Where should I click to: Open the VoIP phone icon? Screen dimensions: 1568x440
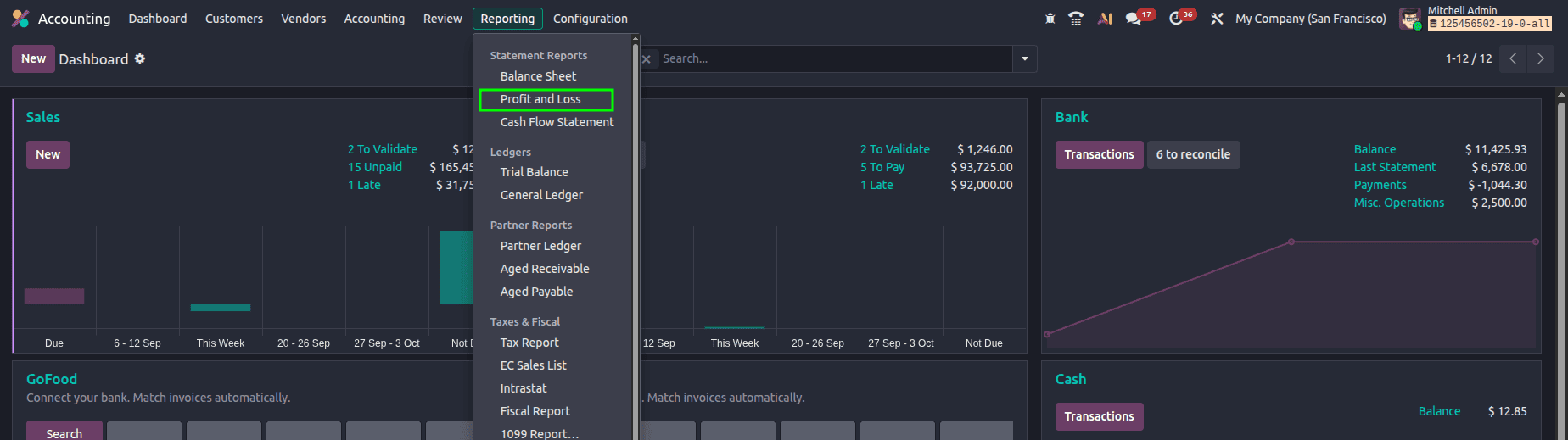(x=1076, y=18)
